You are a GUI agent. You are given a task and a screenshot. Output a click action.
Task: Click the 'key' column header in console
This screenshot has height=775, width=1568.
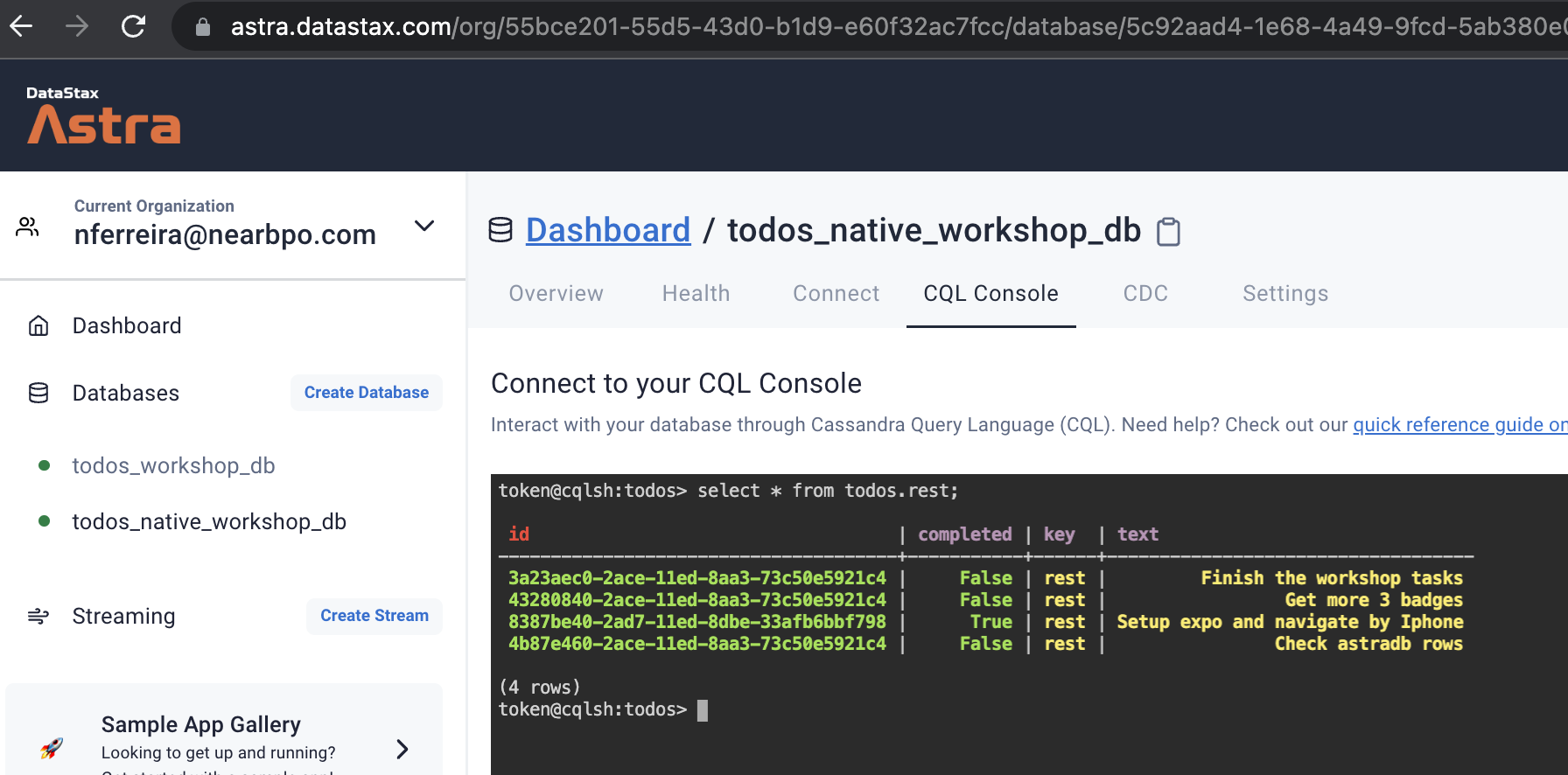1059,534
